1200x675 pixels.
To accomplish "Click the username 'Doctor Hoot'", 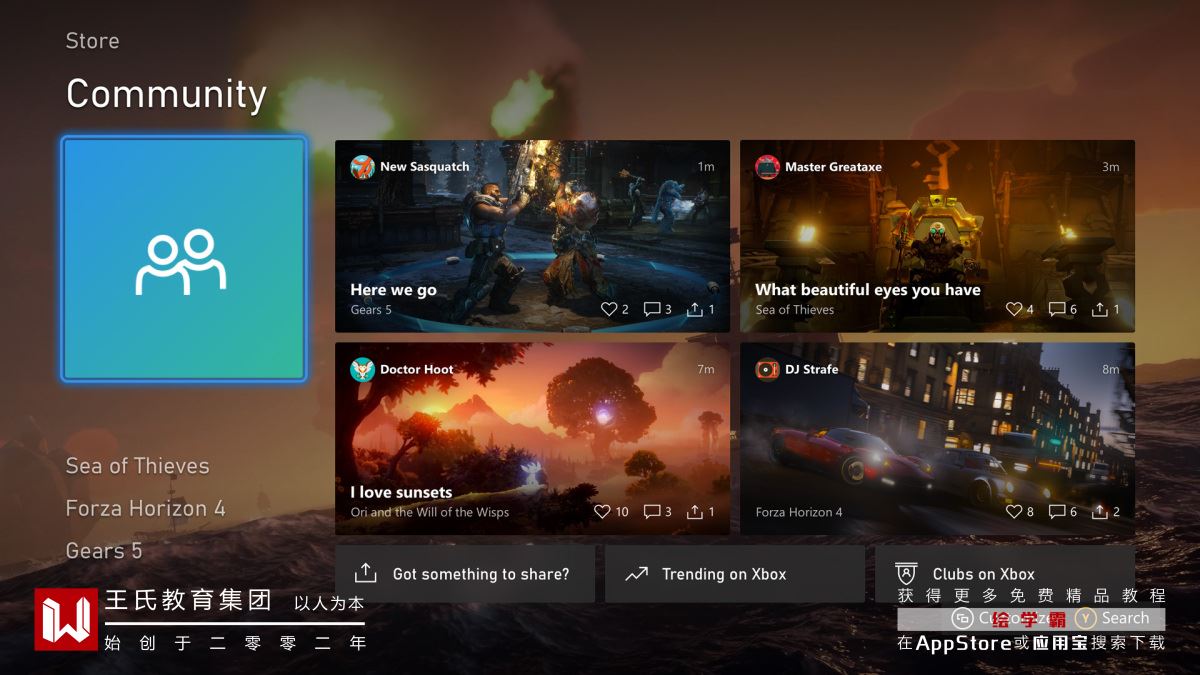I will (x=416, y=369).
